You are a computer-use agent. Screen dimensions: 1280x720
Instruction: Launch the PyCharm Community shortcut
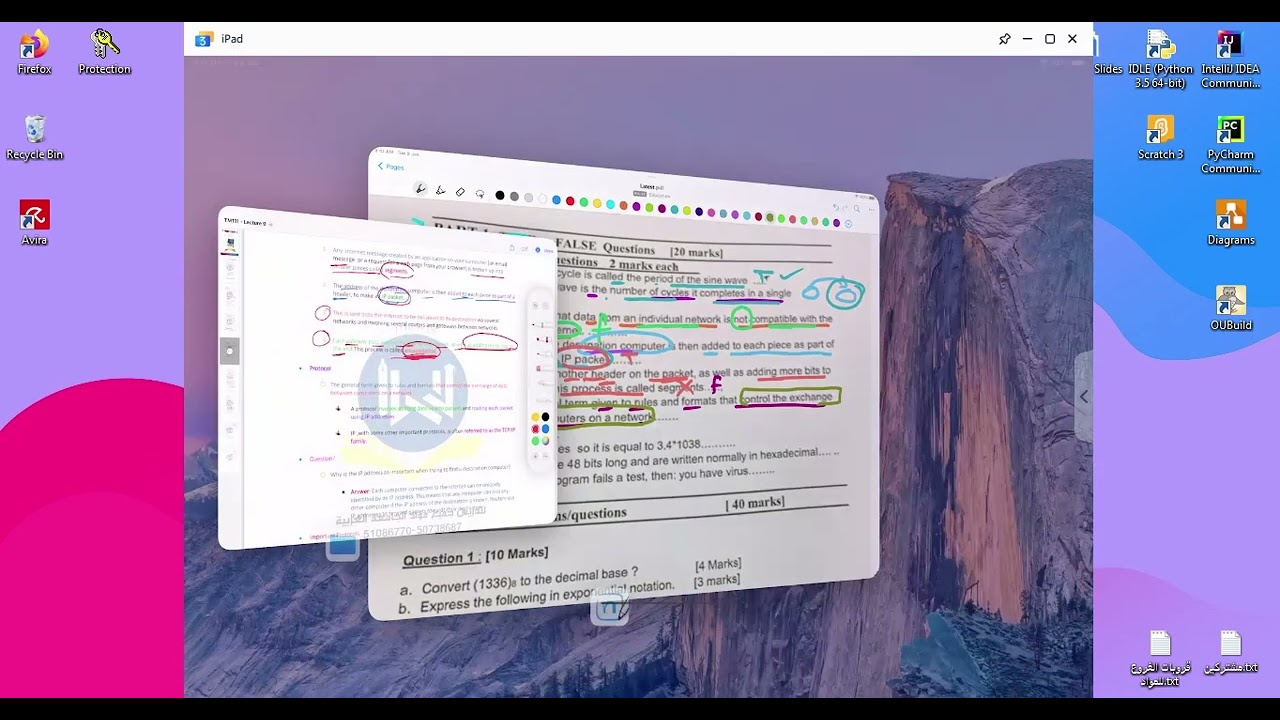pos(1231,145)
